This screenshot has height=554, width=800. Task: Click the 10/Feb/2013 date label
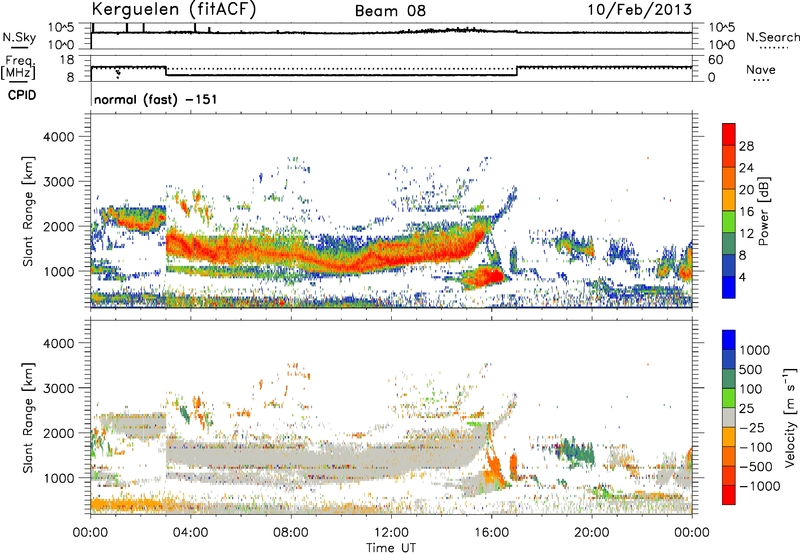[640, 9]
